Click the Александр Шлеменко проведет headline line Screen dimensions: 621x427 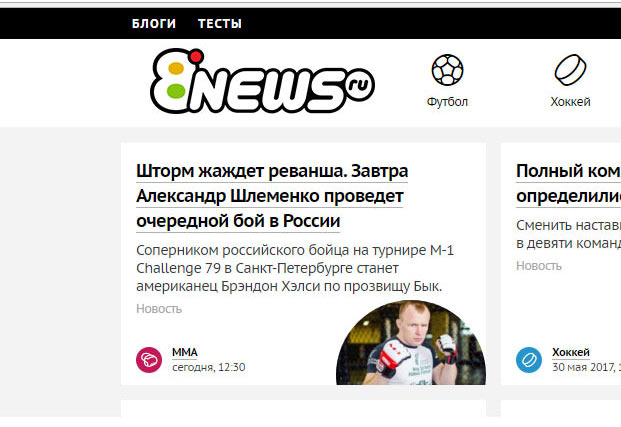[x=270, y=196]
